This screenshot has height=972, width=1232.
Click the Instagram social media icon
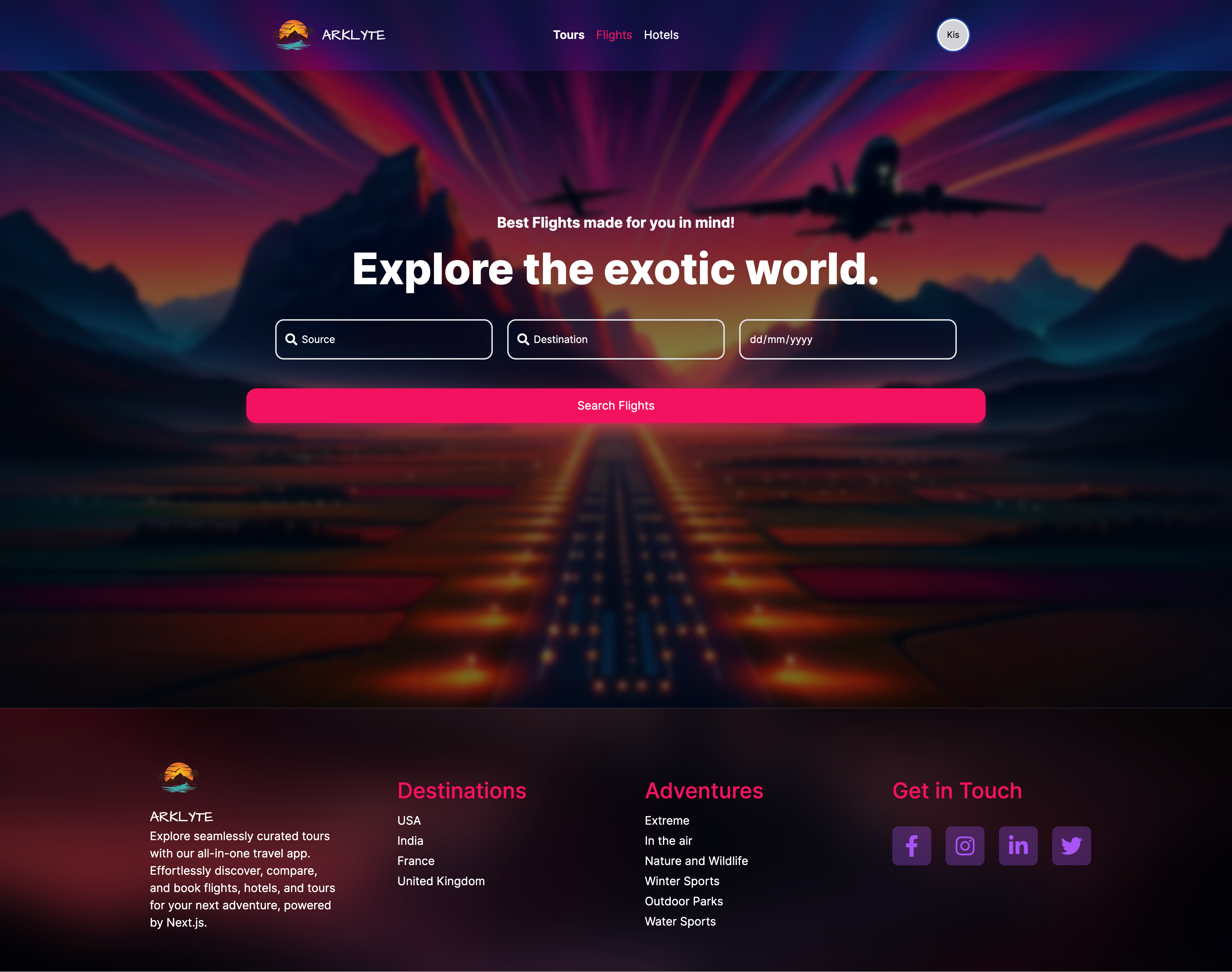(x=964, y=845)
